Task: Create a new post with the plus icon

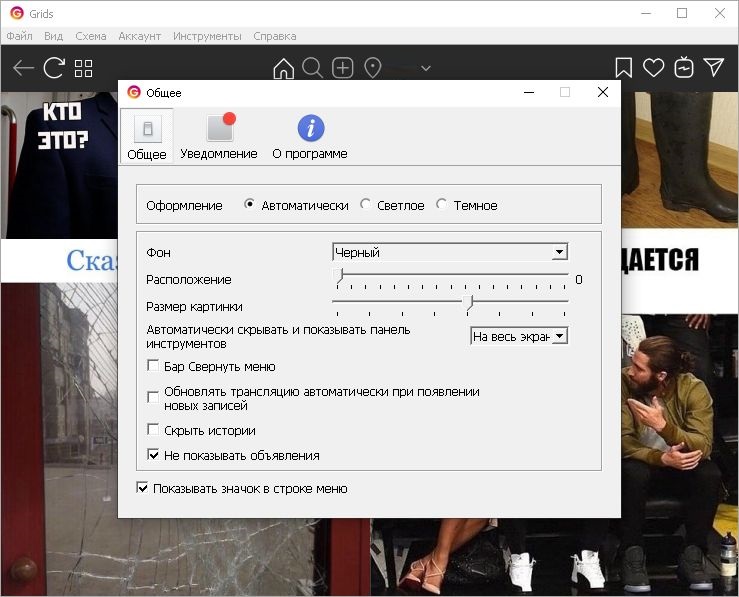Action: (x=343, y=68)
